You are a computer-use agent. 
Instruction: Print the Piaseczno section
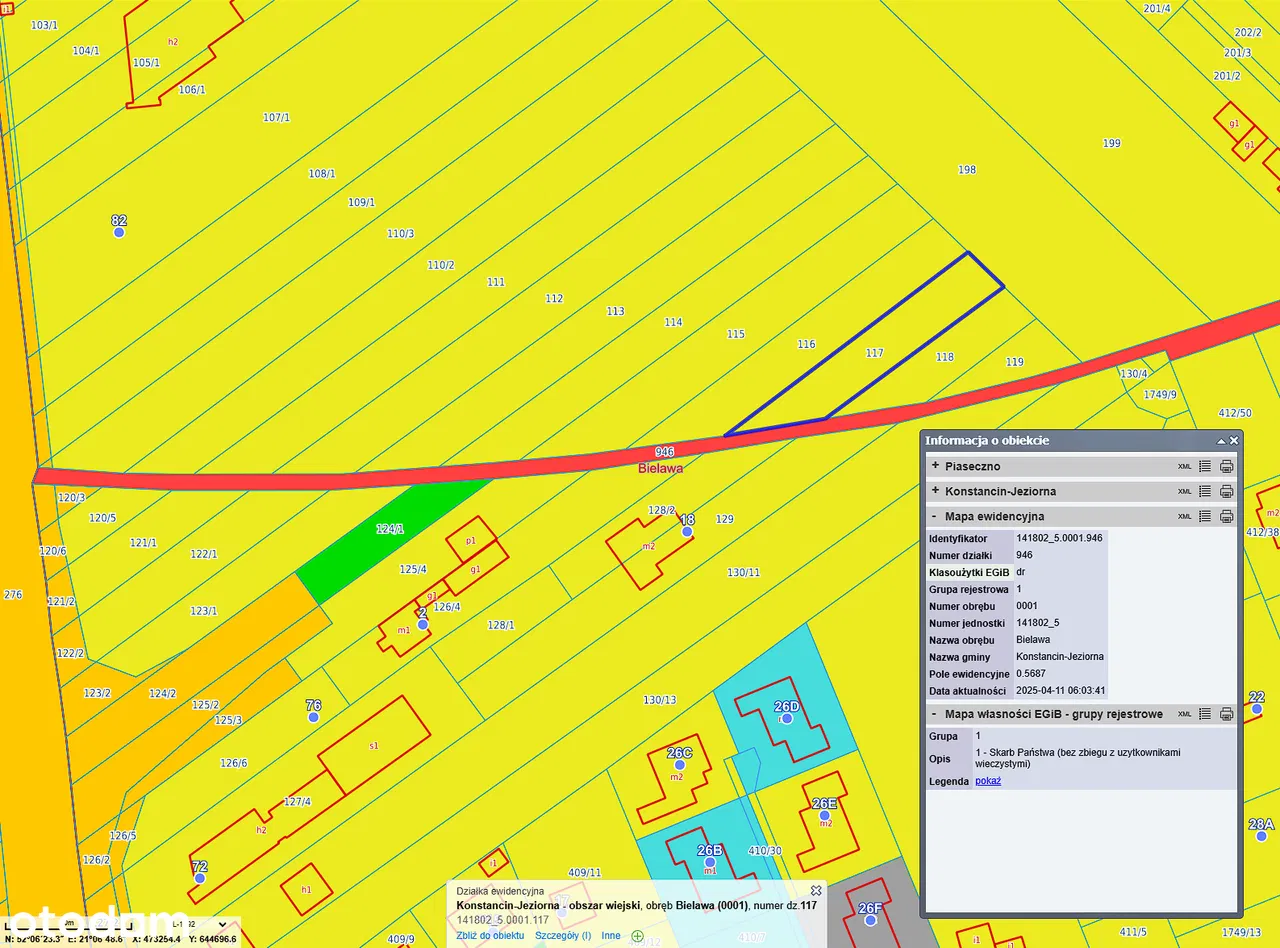tap(1226, 467)
